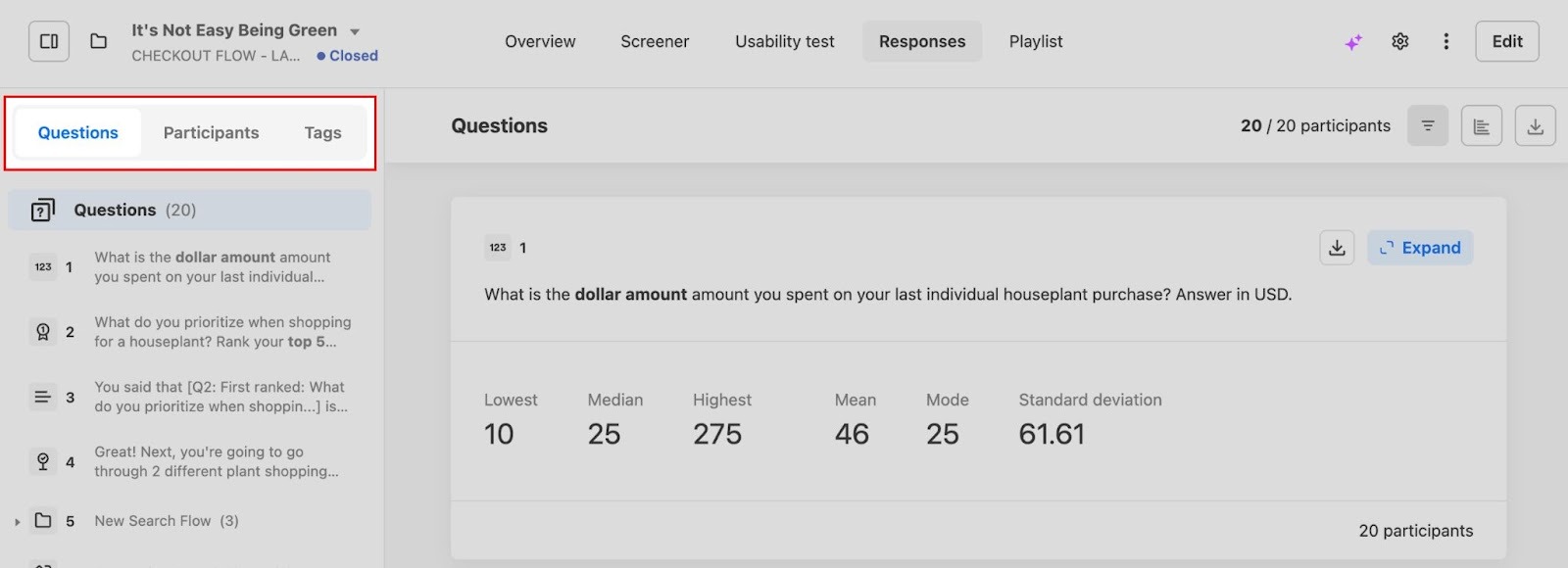Viewport: 1568px width, 568px height.
Task: Open the settings gear icon
Action: pos(1400,41)
